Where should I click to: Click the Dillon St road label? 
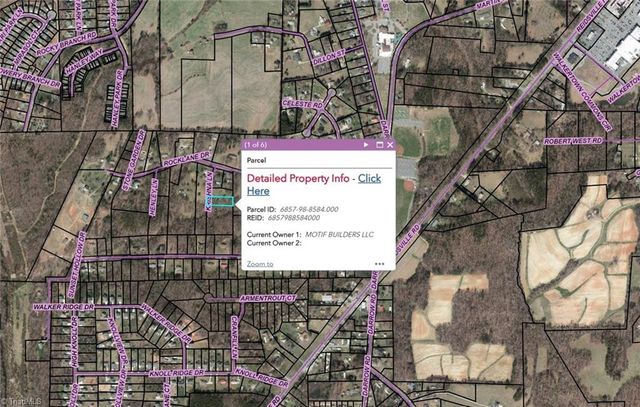click(329, 57)
